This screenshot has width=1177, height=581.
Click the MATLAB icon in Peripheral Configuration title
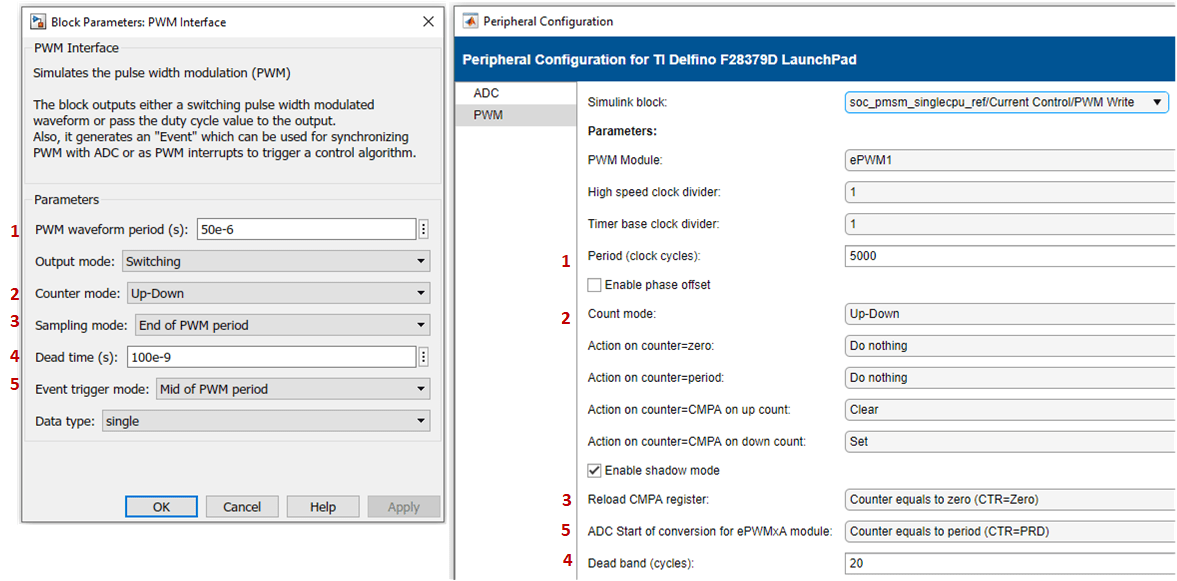469,21
